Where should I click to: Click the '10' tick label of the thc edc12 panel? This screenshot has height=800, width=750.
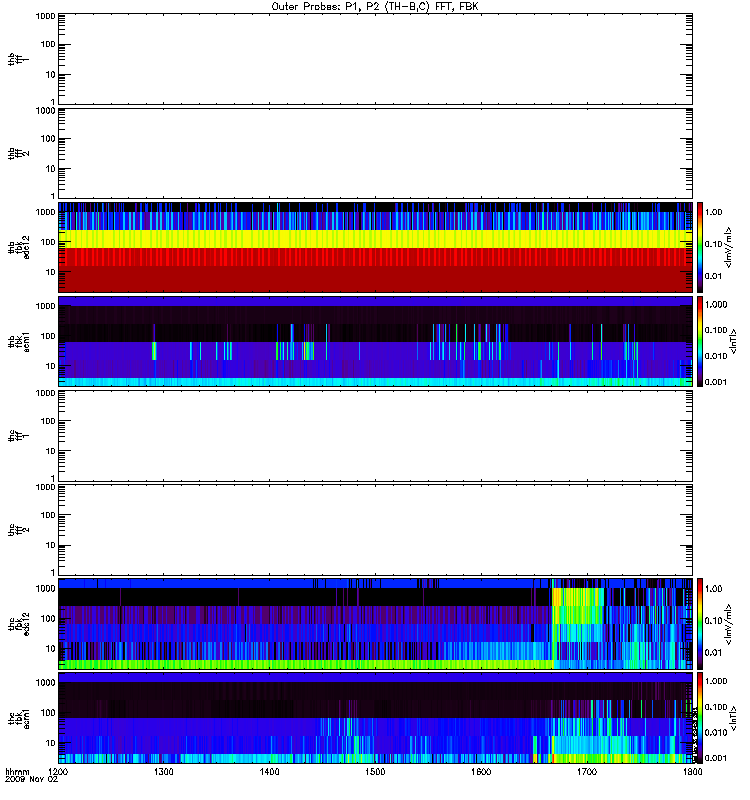(x=51, y=649)
